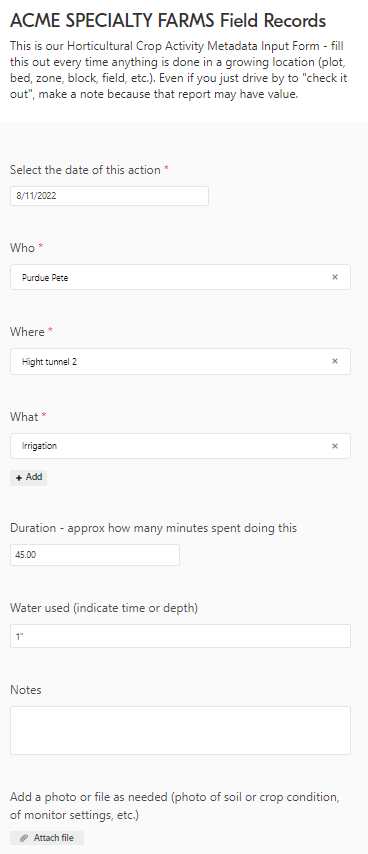Clear the Hight tunnel 2 selection
Viewport: 368px width, 854px height.
(335, 361)
